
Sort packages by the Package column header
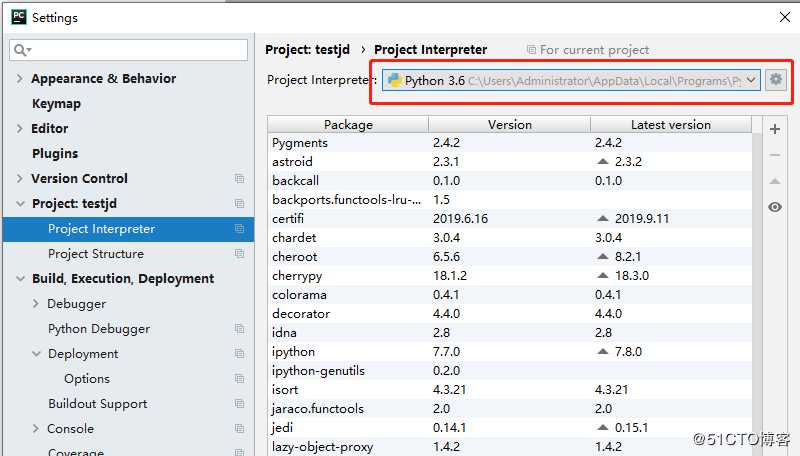pos(348,124)
